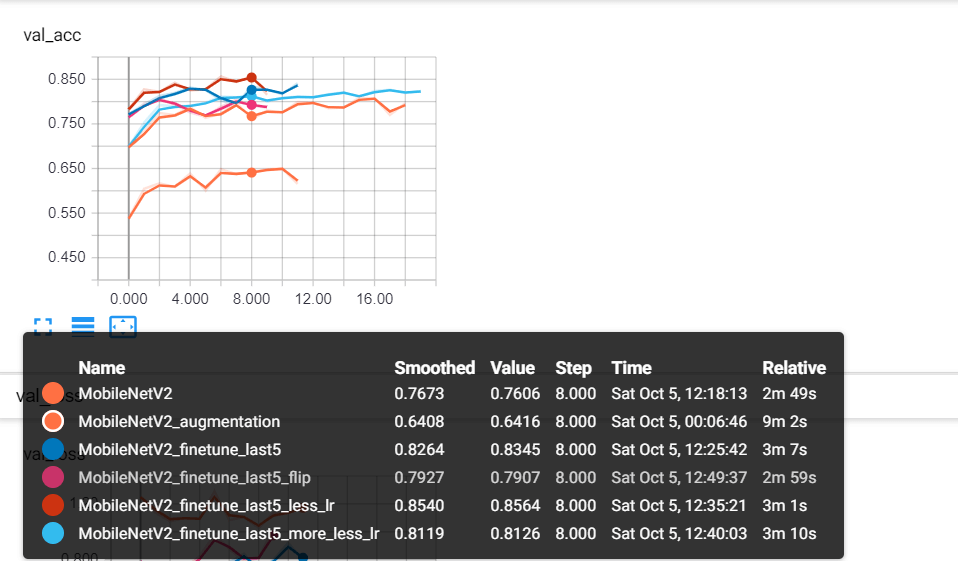Click the fit domain to data icon
This screenshot has height=561, width=958.
tap(123, 326)
